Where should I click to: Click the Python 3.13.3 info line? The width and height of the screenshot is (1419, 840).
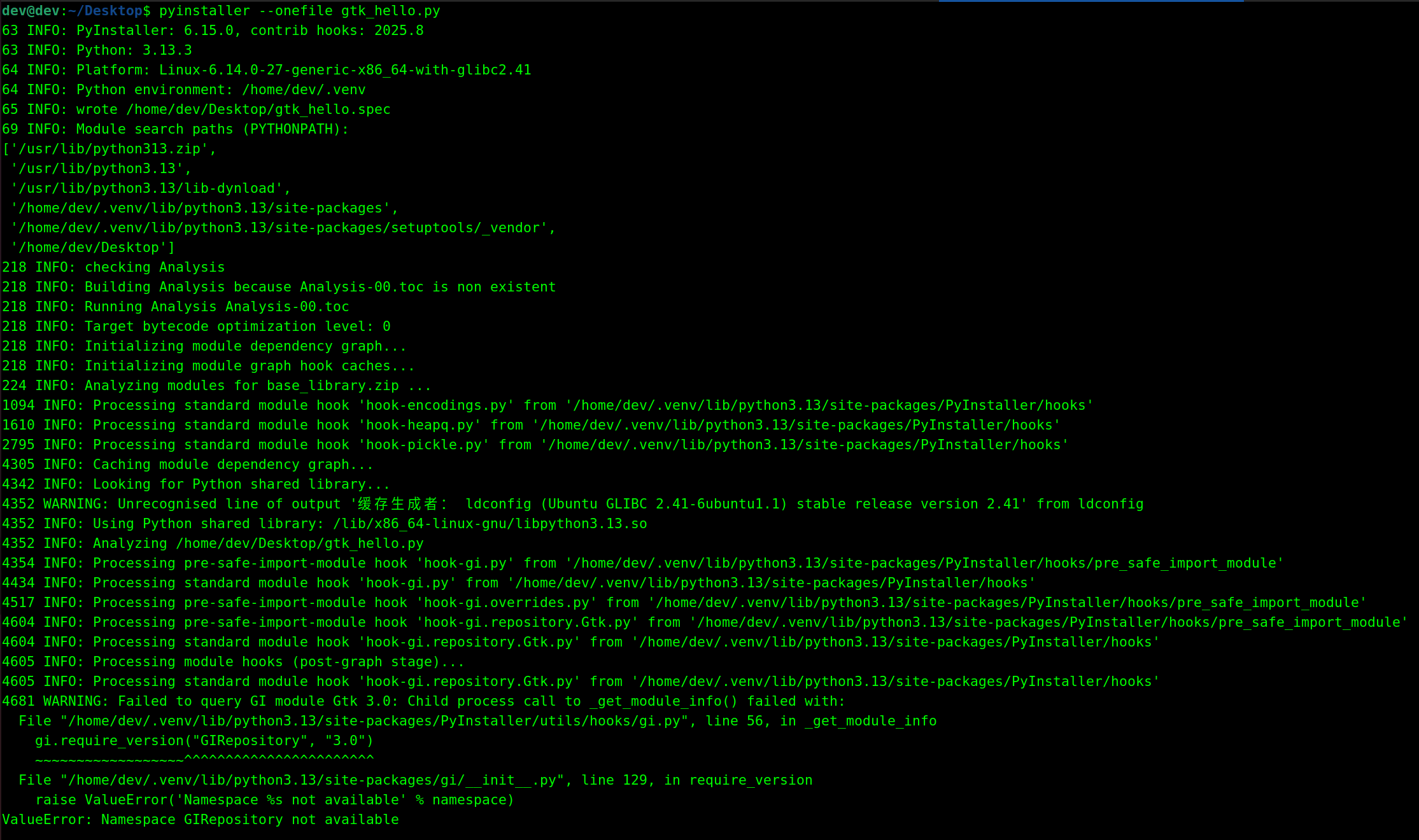97,50
